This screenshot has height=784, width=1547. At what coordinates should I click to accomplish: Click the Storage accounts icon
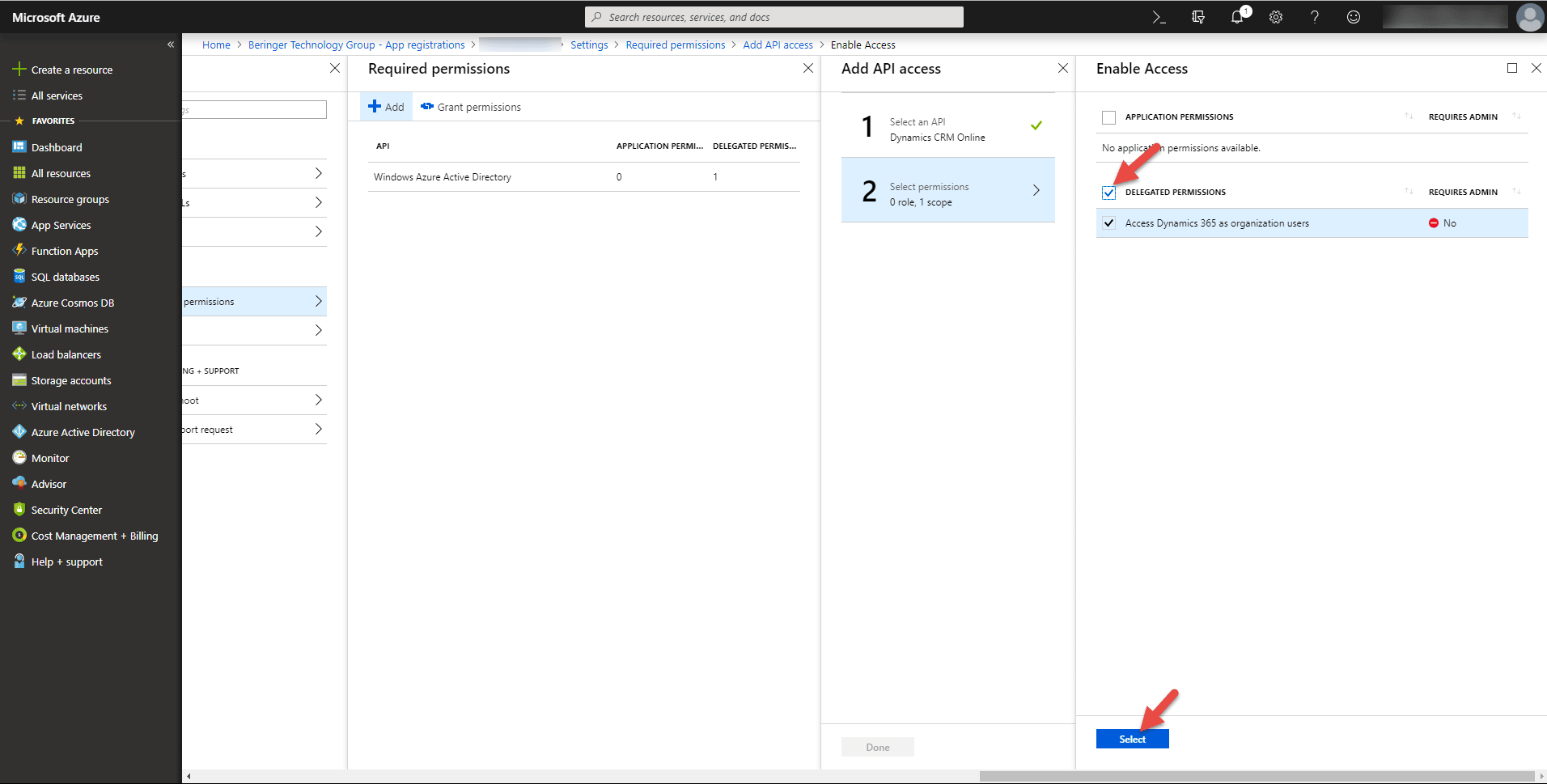click(19, 380)
